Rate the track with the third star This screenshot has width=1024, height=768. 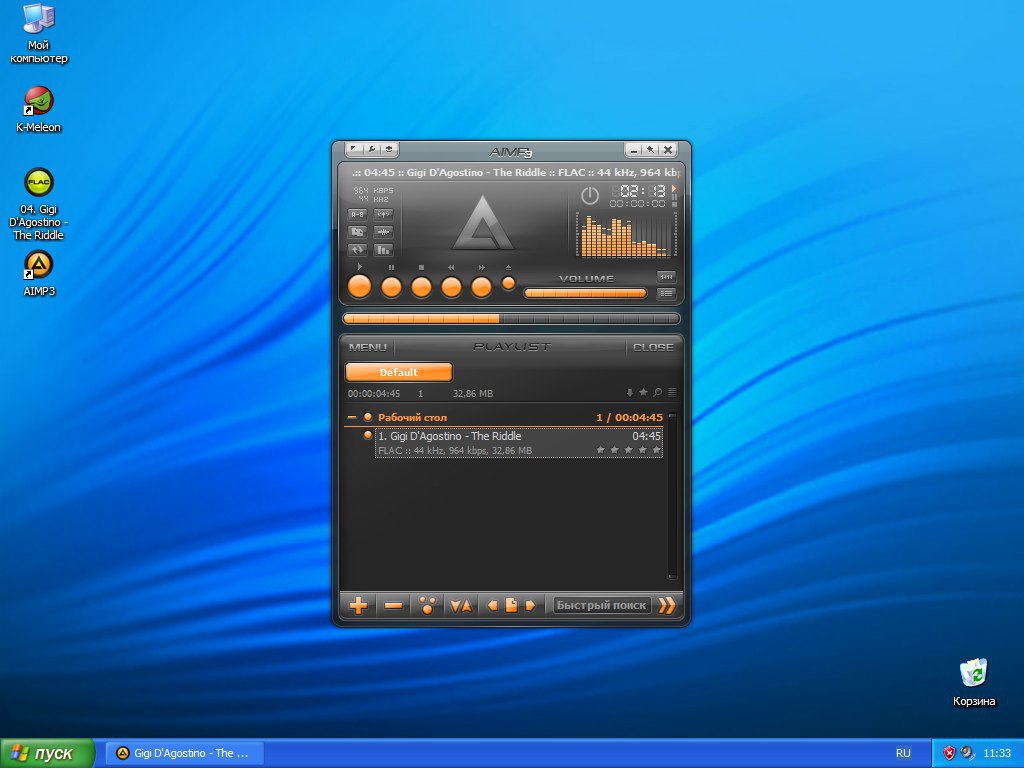click(628, 450)
